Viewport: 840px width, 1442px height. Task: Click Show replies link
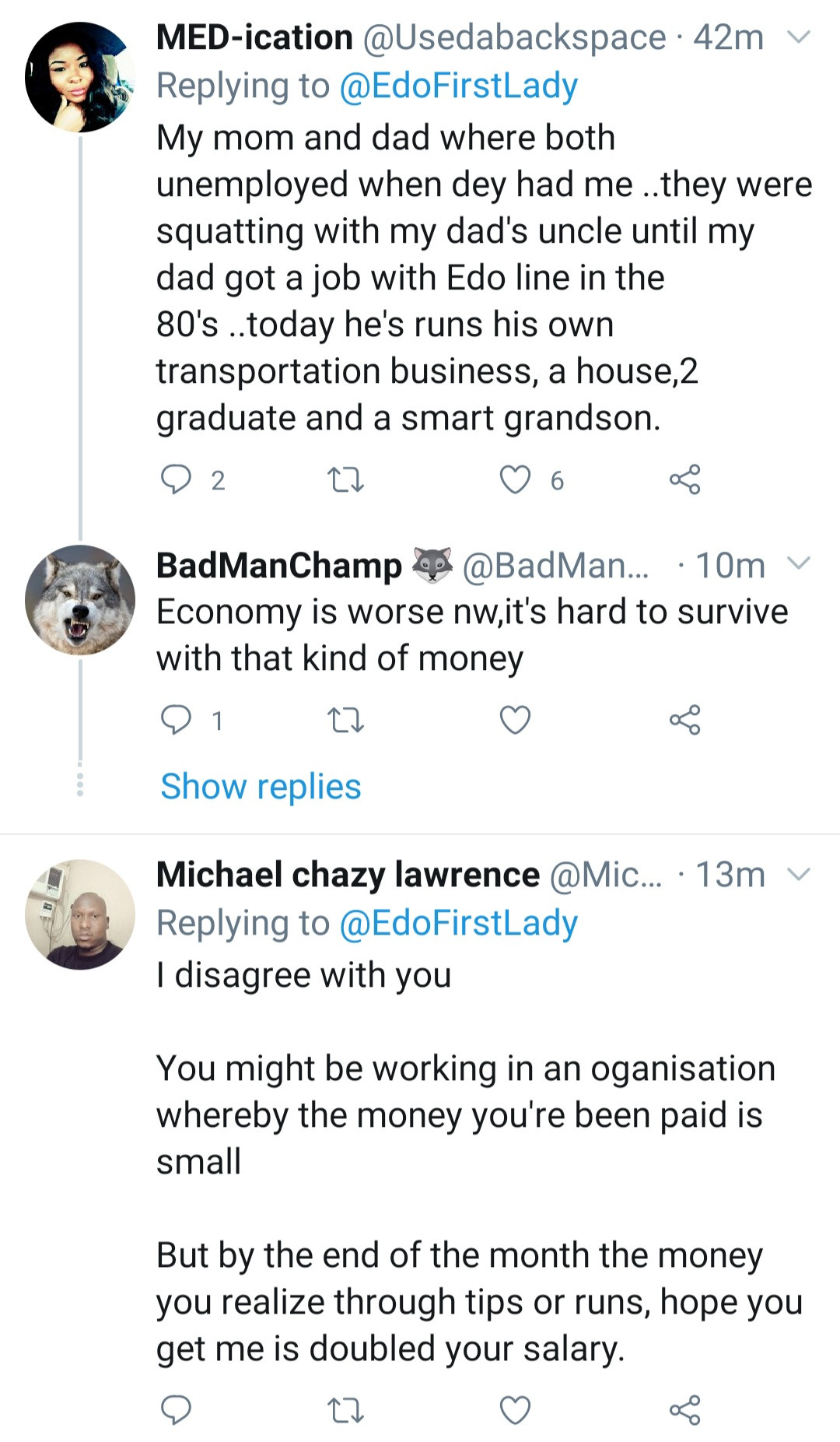point(261,786)
